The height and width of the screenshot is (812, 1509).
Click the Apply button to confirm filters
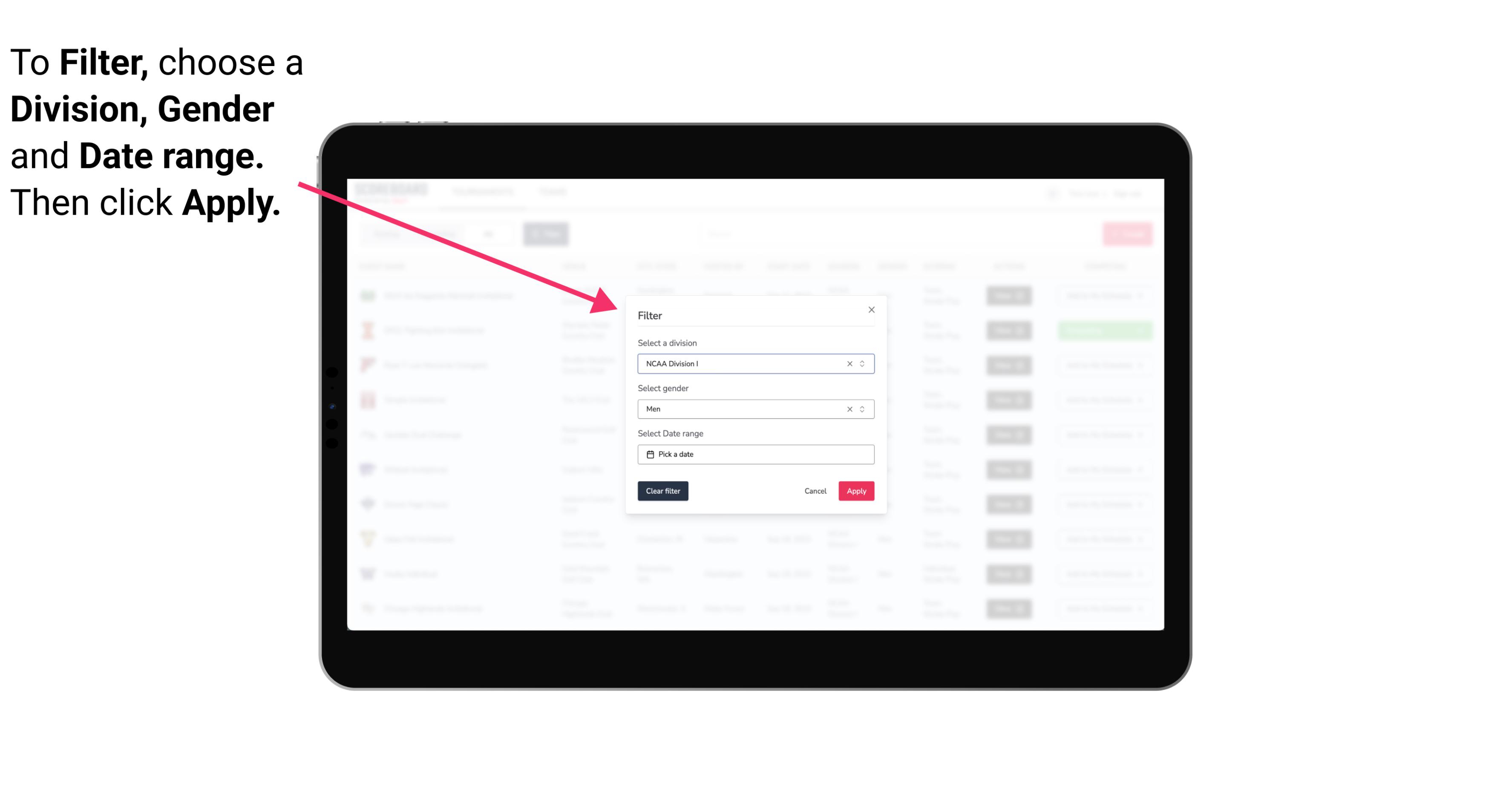pos(855,491)
